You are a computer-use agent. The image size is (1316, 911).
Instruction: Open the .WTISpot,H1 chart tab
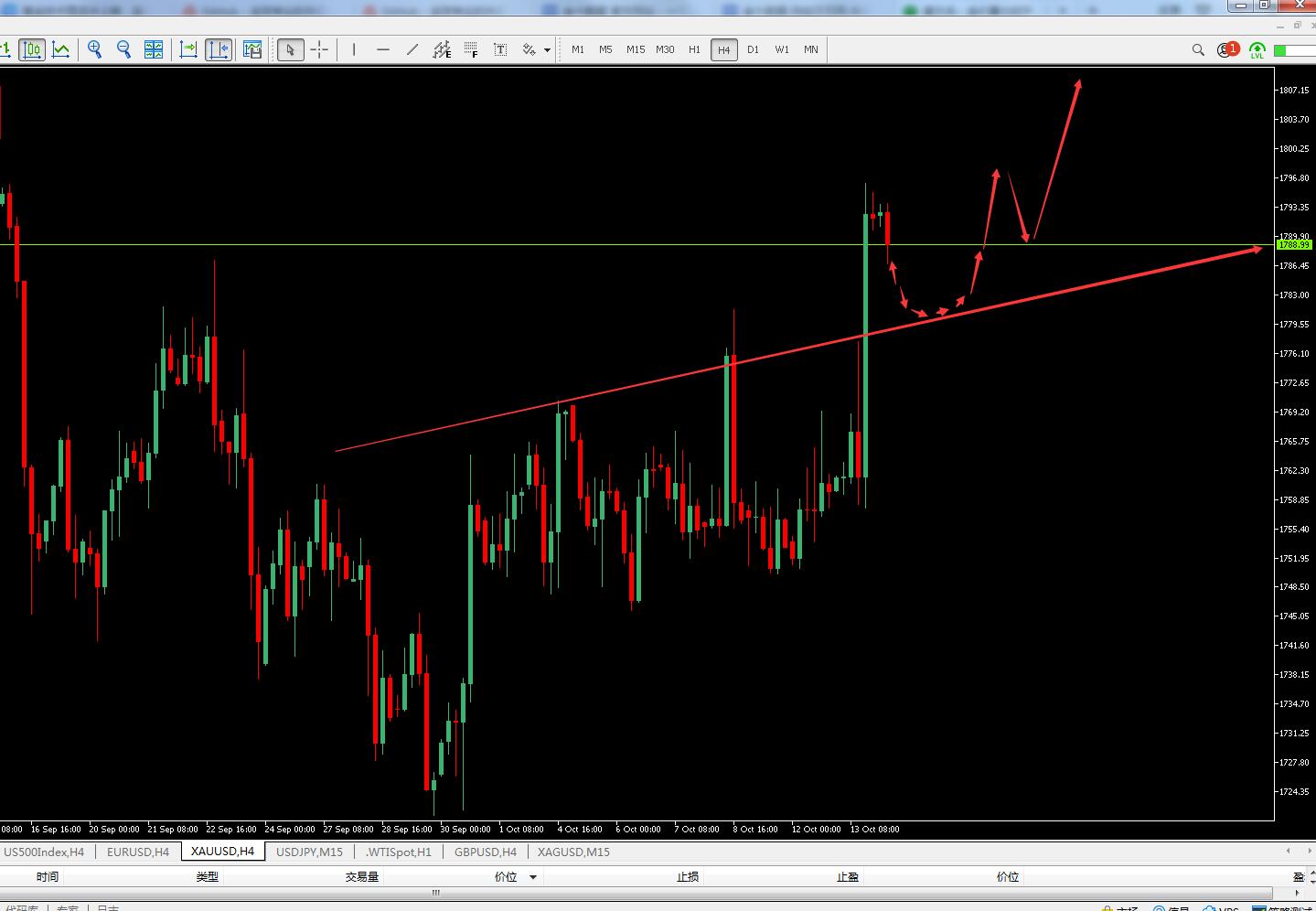398,852
